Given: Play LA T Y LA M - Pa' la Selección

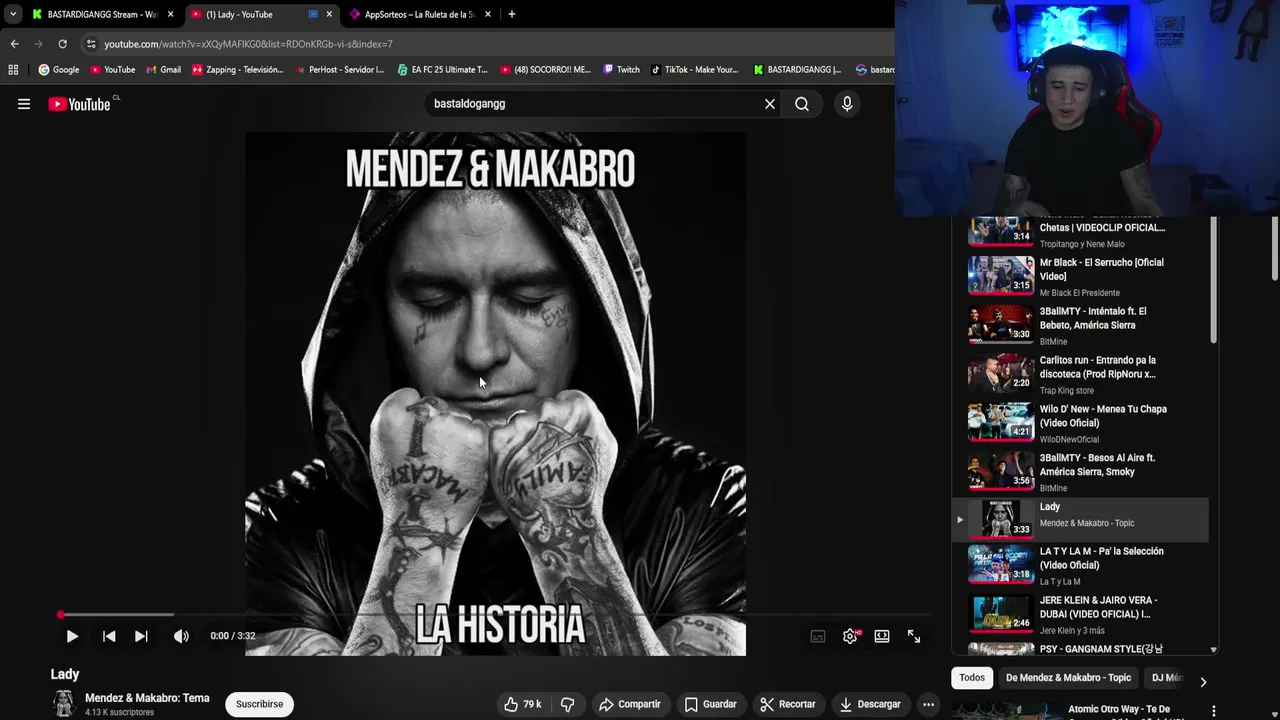Looking at the screenshot, I should tap(1080, 566).
